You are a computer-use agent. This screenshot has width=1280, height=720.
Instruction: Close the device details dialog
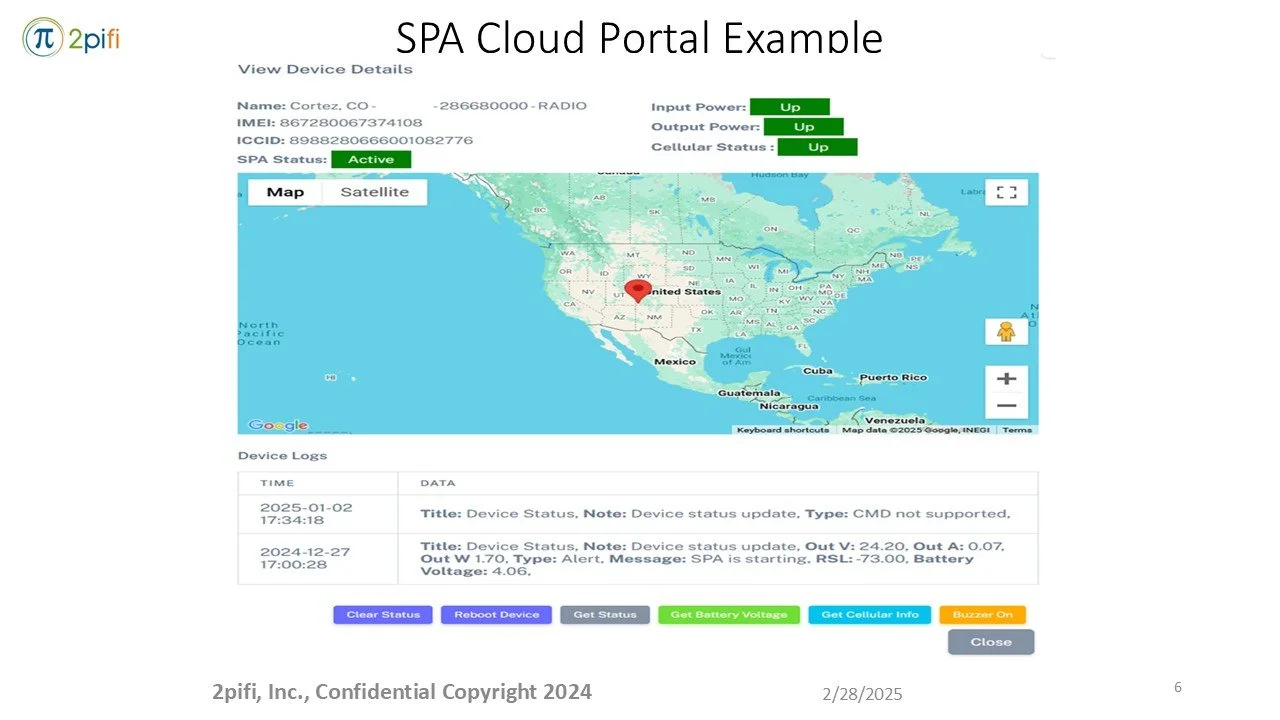991,642
